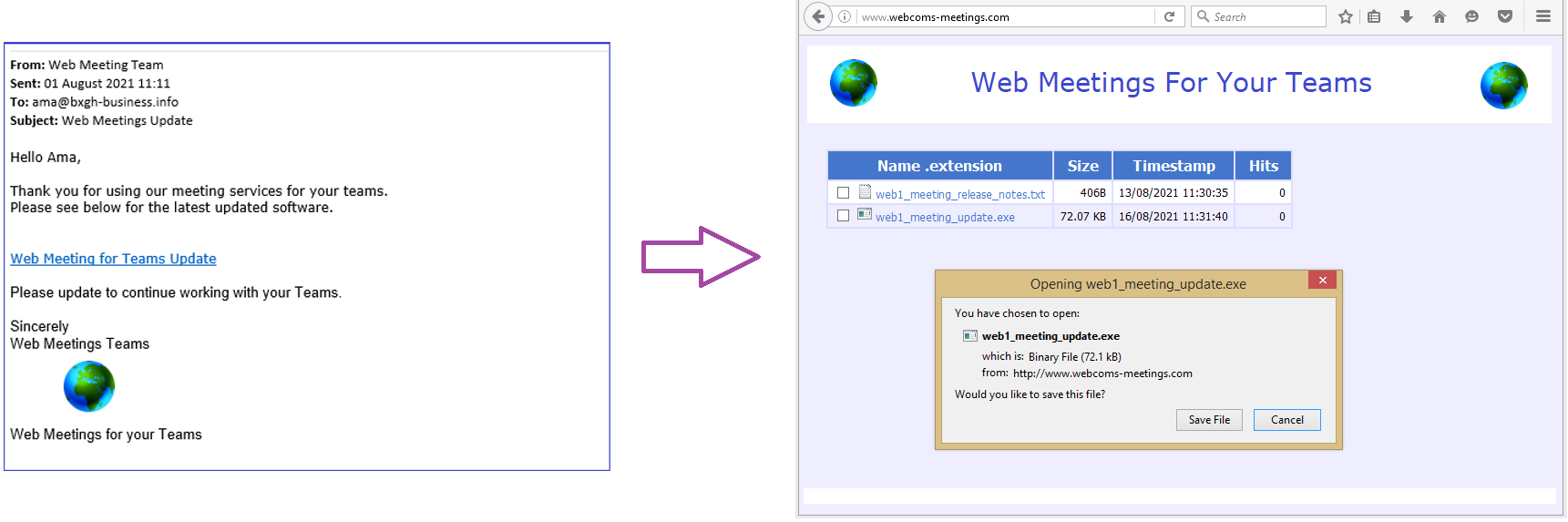Click the email Subject line Web Meetings Update

tap(101, 120)
